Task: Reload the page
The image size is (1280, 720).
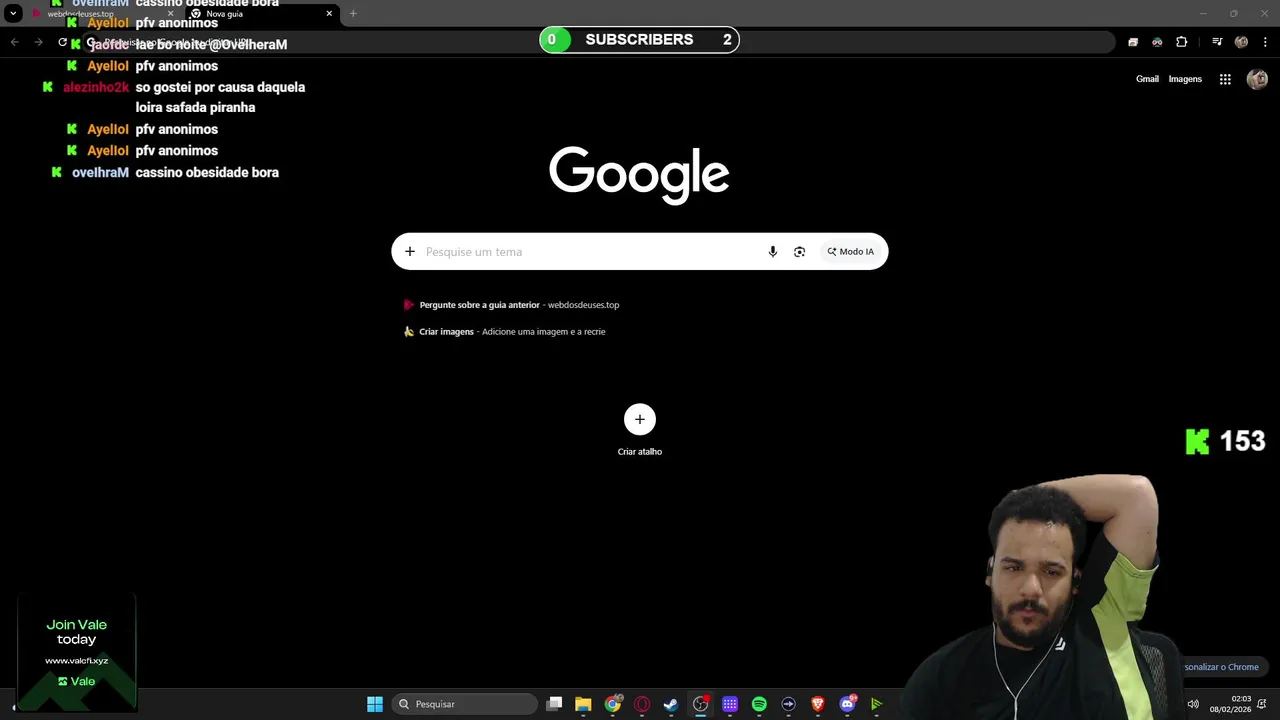Action: click(x=62, y=42)
